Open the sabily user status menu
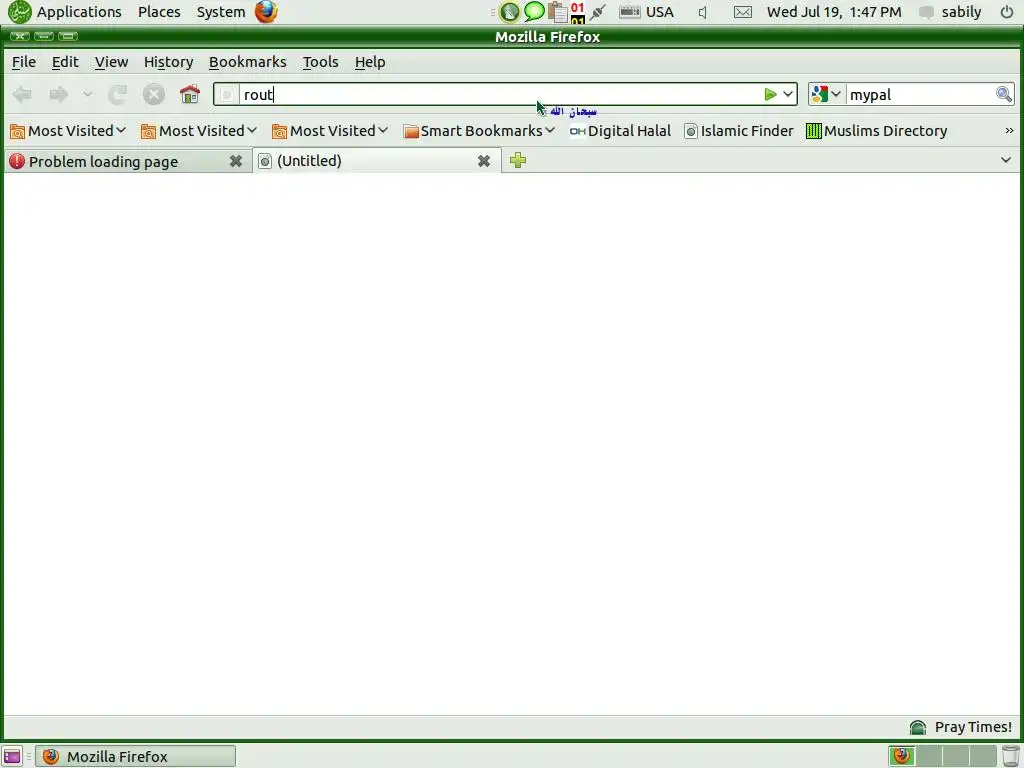 pos(950,12)
